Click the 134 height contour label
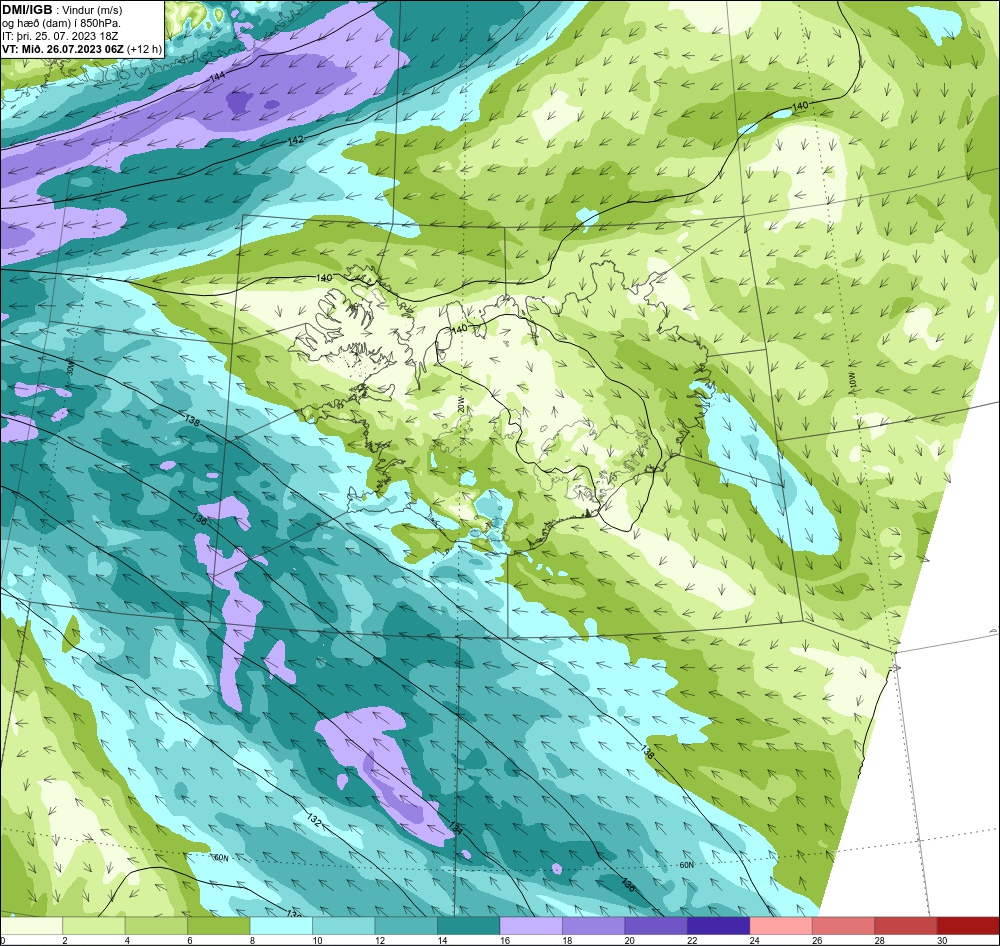1000x946 pixels. click(455, 827)
